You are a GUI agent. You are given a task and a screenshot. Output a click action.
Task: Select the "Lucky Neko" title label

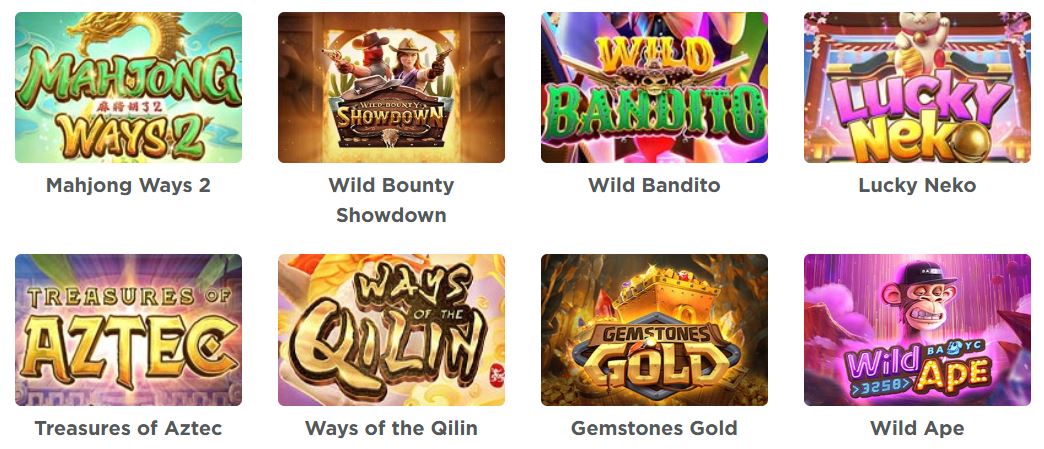917,185
